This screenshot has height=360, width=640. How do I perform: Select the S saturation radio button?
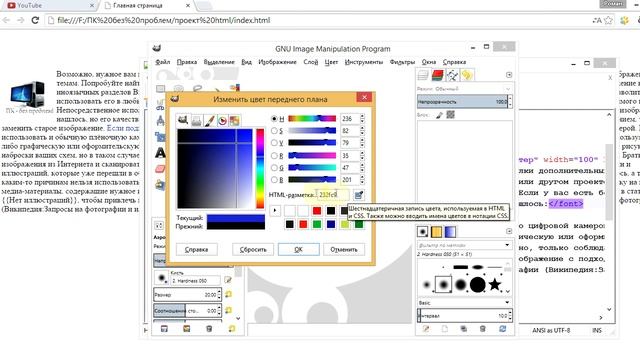[x=274, y=131]
